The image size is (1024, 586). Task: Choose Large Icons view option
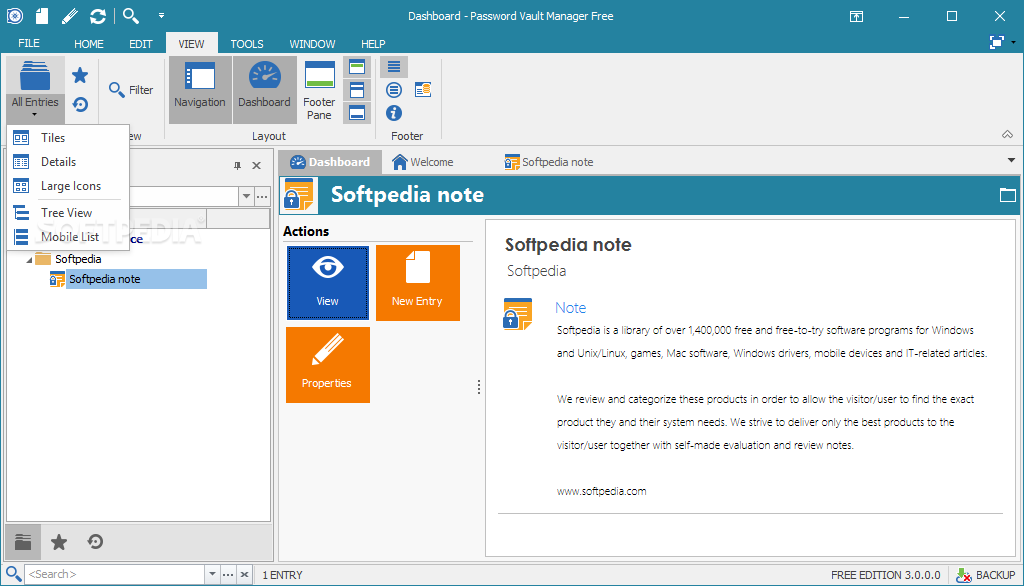point(67,186)
